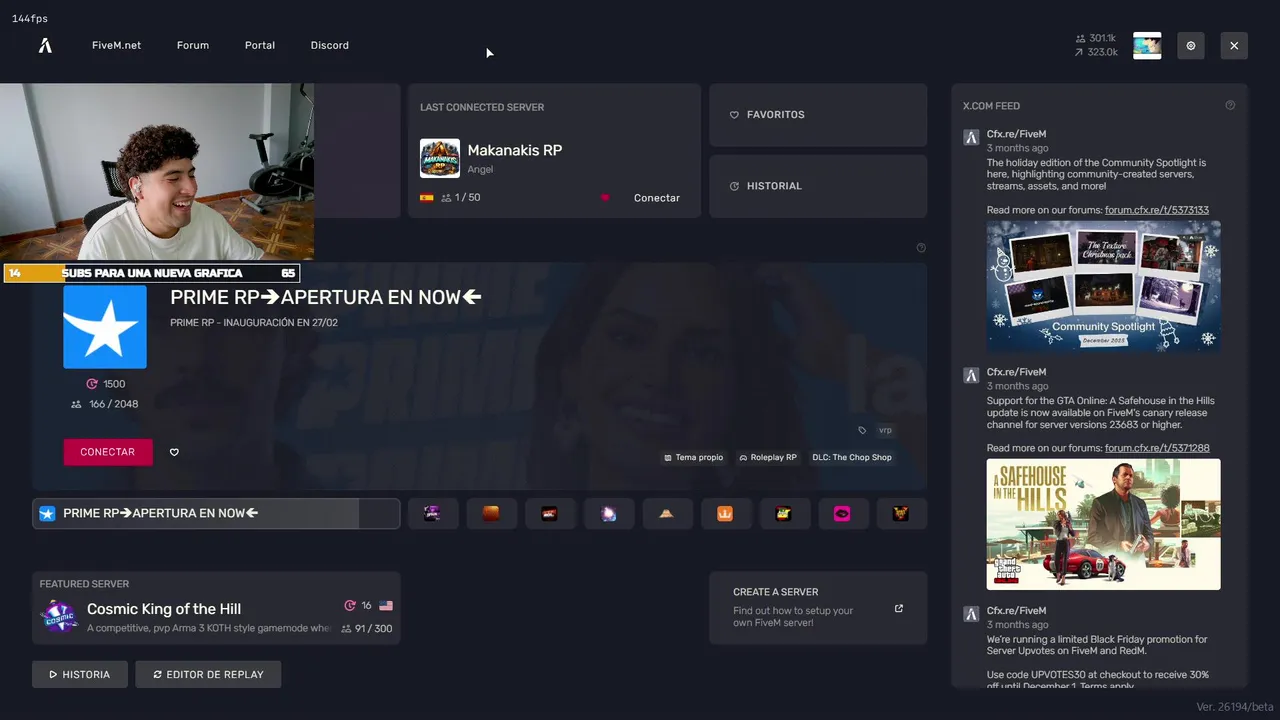
Task: Open the Cosmic King of the Hill featured server
Action: click(216, 608)
